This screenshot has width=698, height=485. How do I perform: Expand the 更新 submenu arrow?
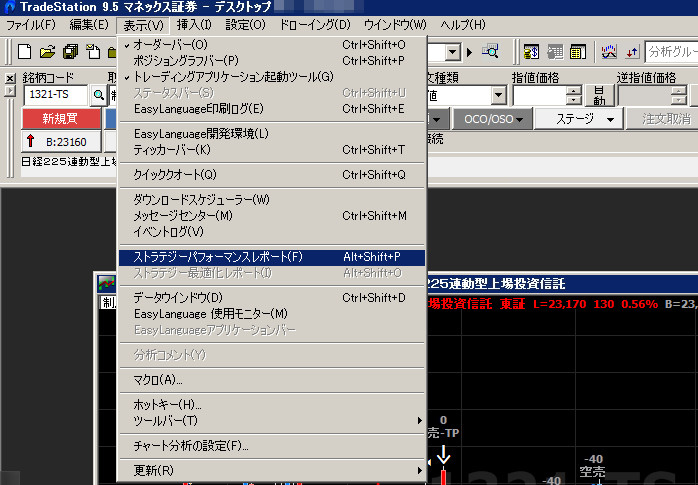[x=270, y=470]
